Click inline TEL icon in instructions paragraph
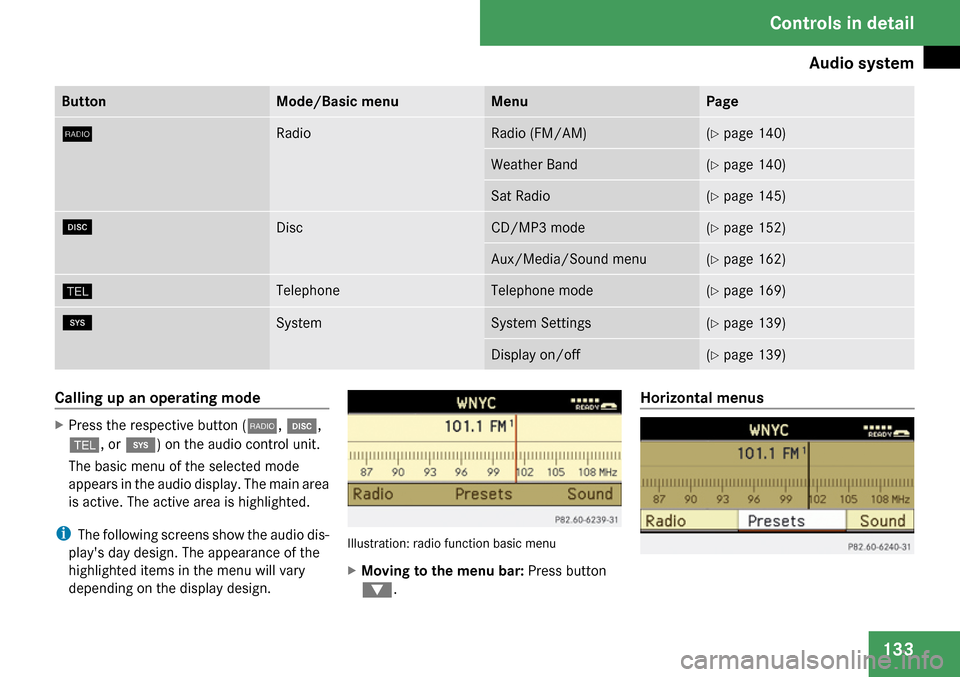 pos(84,445)
